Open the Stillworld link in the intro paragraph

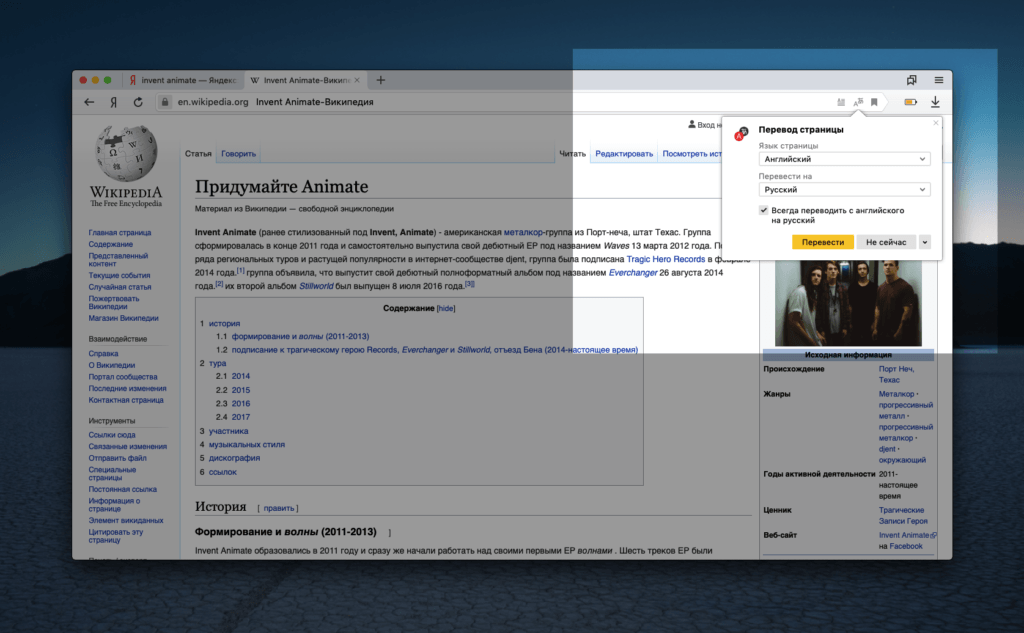point(316,286)
